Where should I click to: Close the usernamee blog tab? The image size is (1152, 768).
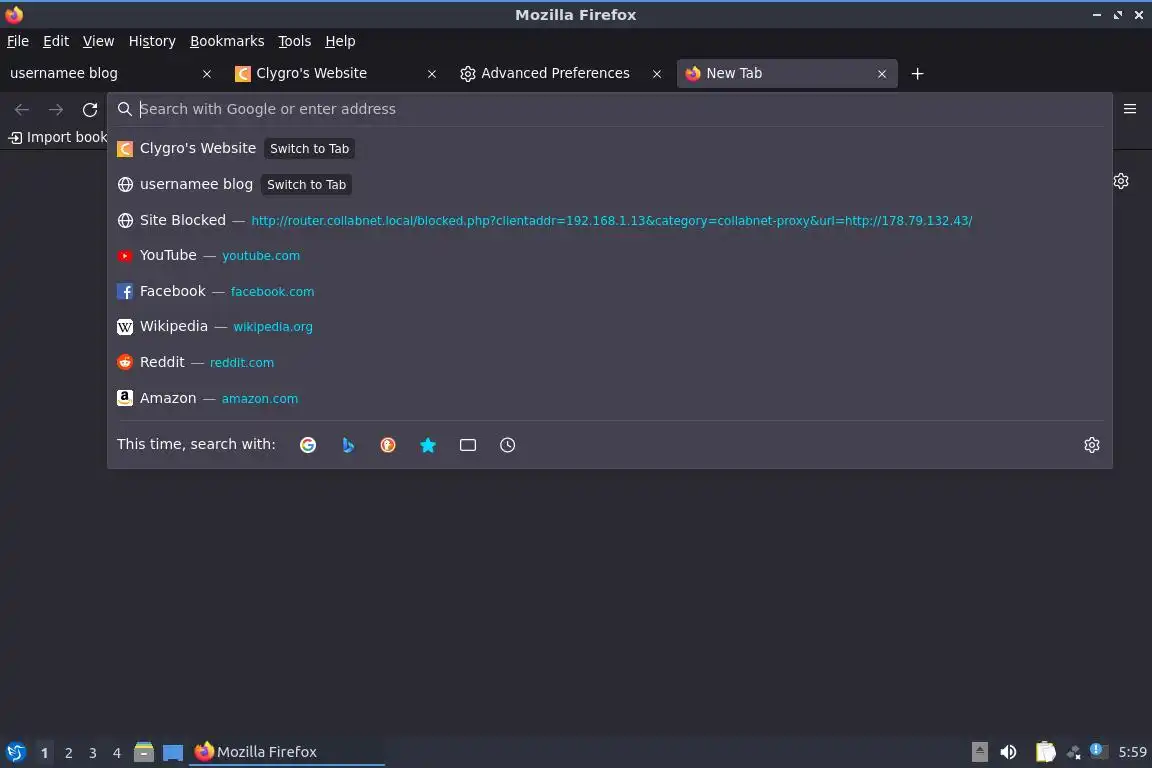coord(206,73)
